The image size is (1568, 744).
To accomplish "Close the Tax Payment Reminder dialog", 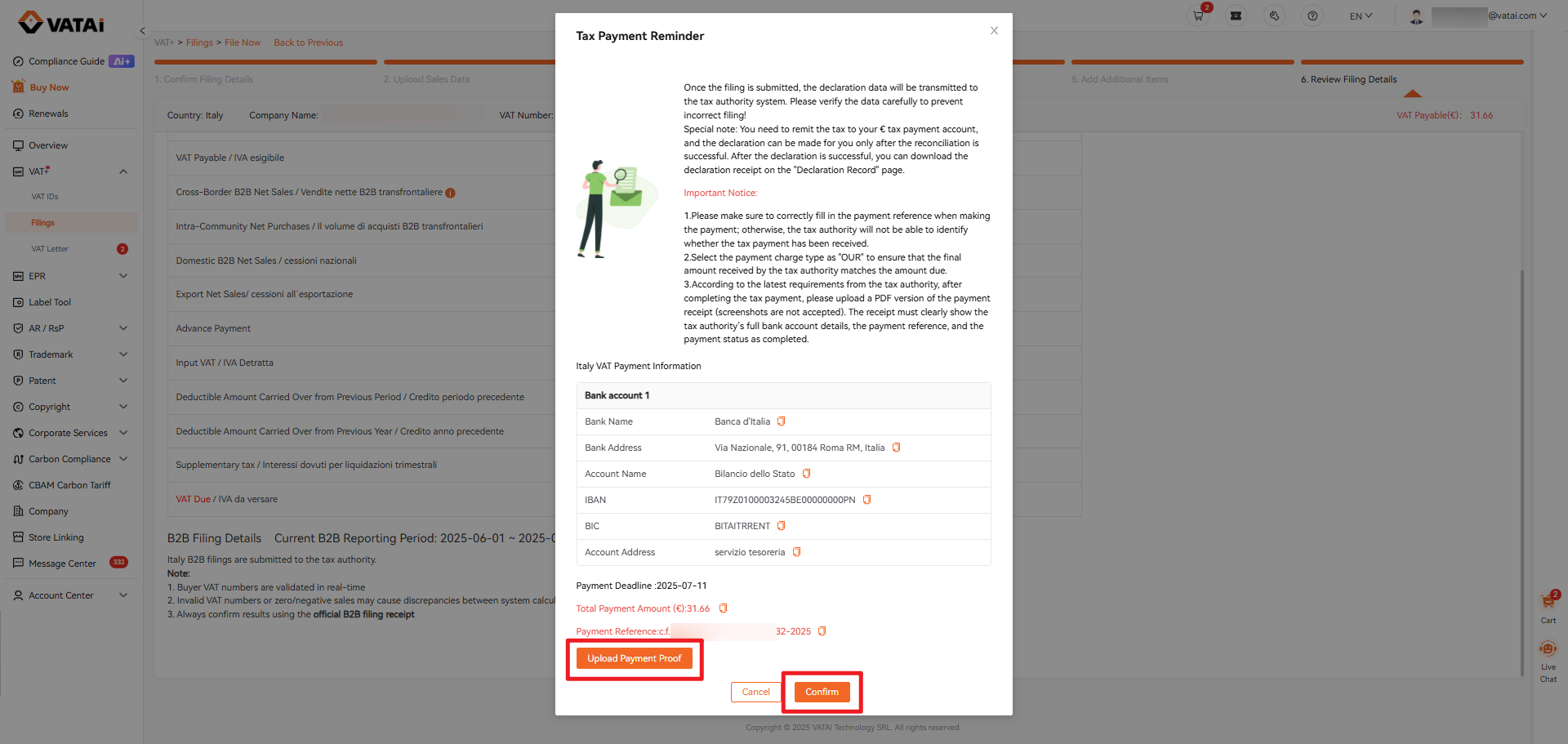I will pyautogui.click(x=994, y=31).
